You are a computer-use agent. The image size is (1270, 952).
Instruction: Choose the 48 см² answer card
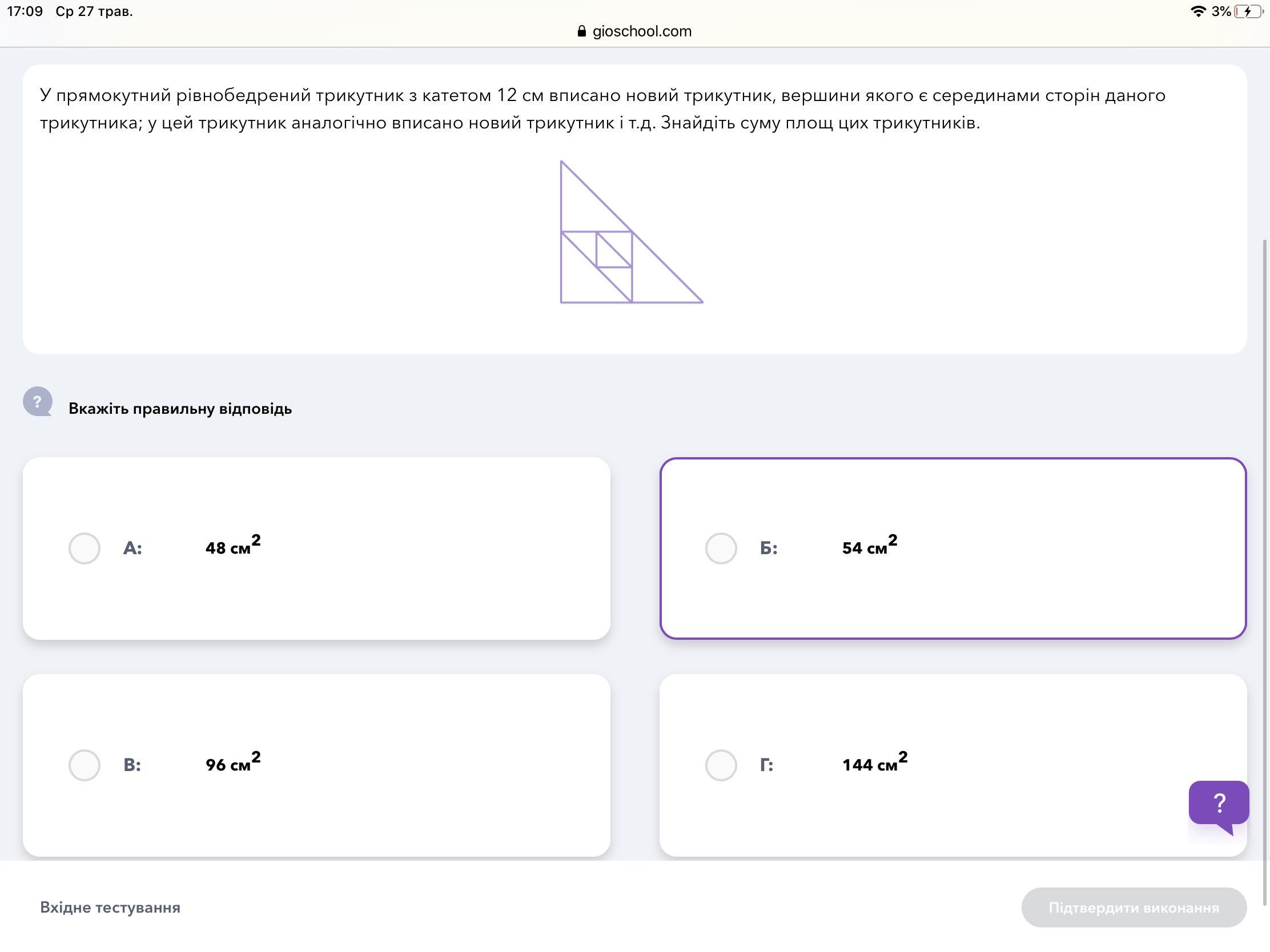point(316,548)
